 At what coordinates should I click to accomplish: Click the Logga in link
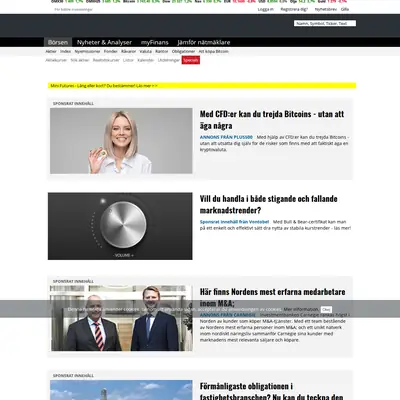pyautogui.click(x=266, y=9)
